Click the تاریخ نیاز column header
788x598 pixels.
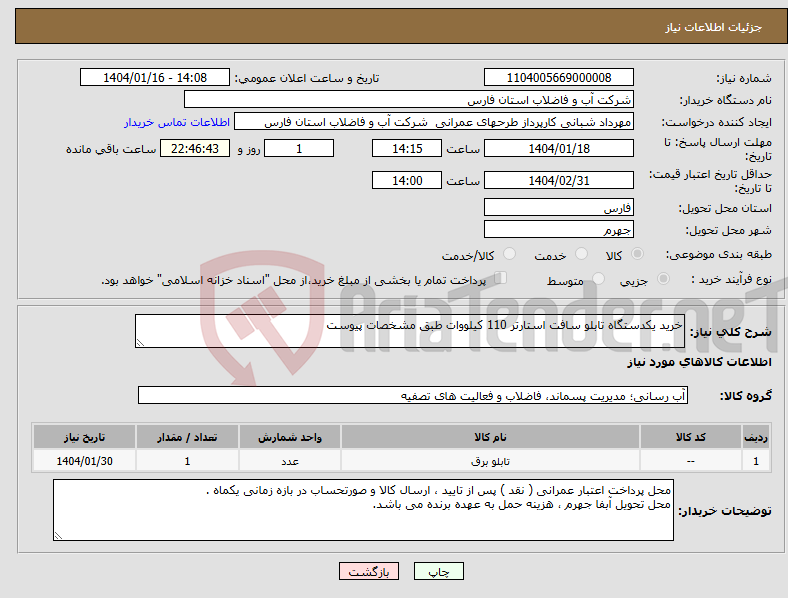(84, 437)
